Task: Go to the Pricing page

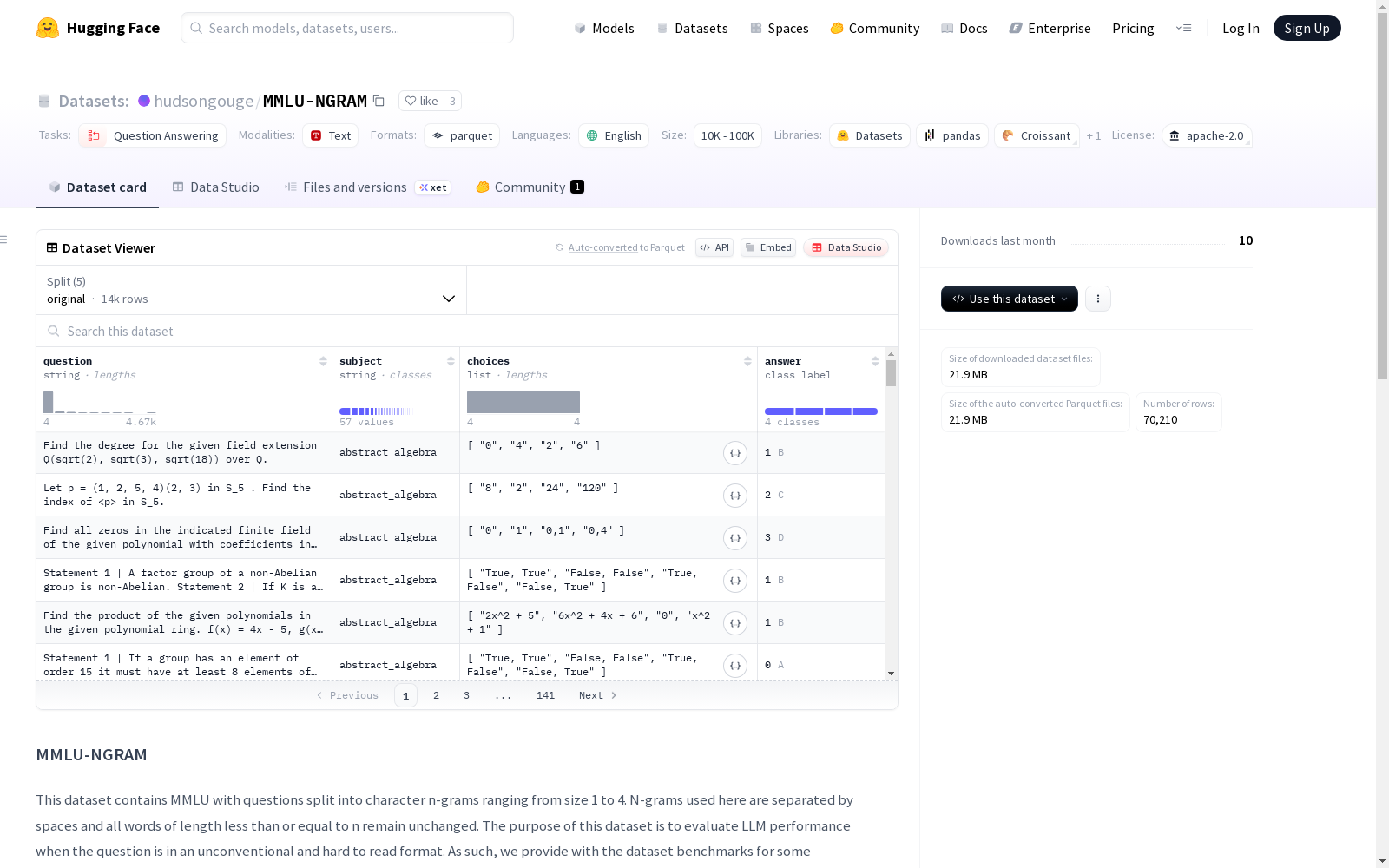Action: 1133,28
